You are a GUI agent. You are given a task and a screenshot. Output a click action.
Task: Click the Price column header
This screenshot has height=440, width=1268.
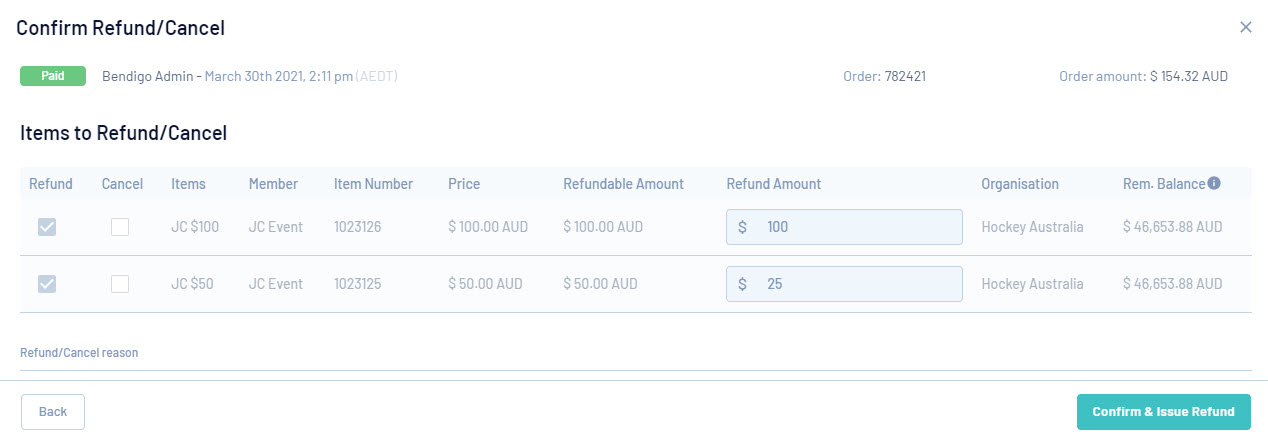tap(464, 184)
